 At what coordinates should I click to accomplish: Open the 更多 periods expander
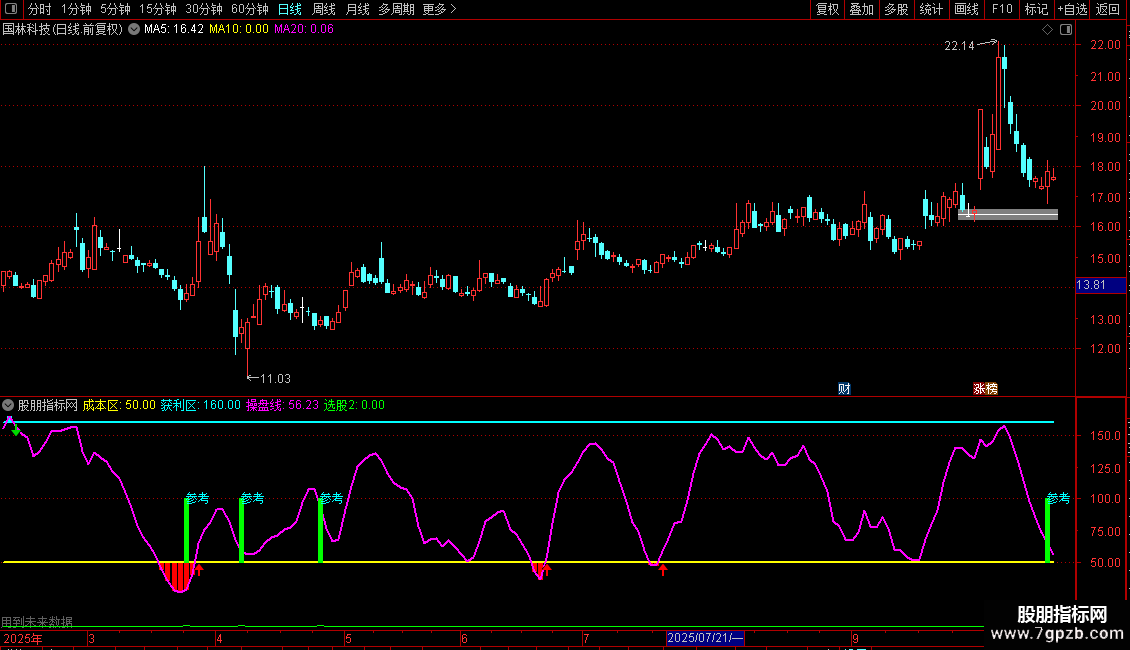(x=439, y=9)
